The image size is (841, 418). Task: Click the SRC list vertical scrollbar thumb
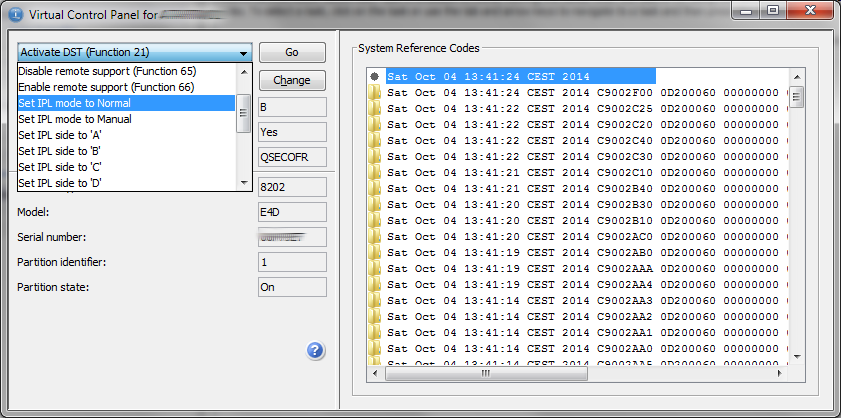tap(797, 97)
